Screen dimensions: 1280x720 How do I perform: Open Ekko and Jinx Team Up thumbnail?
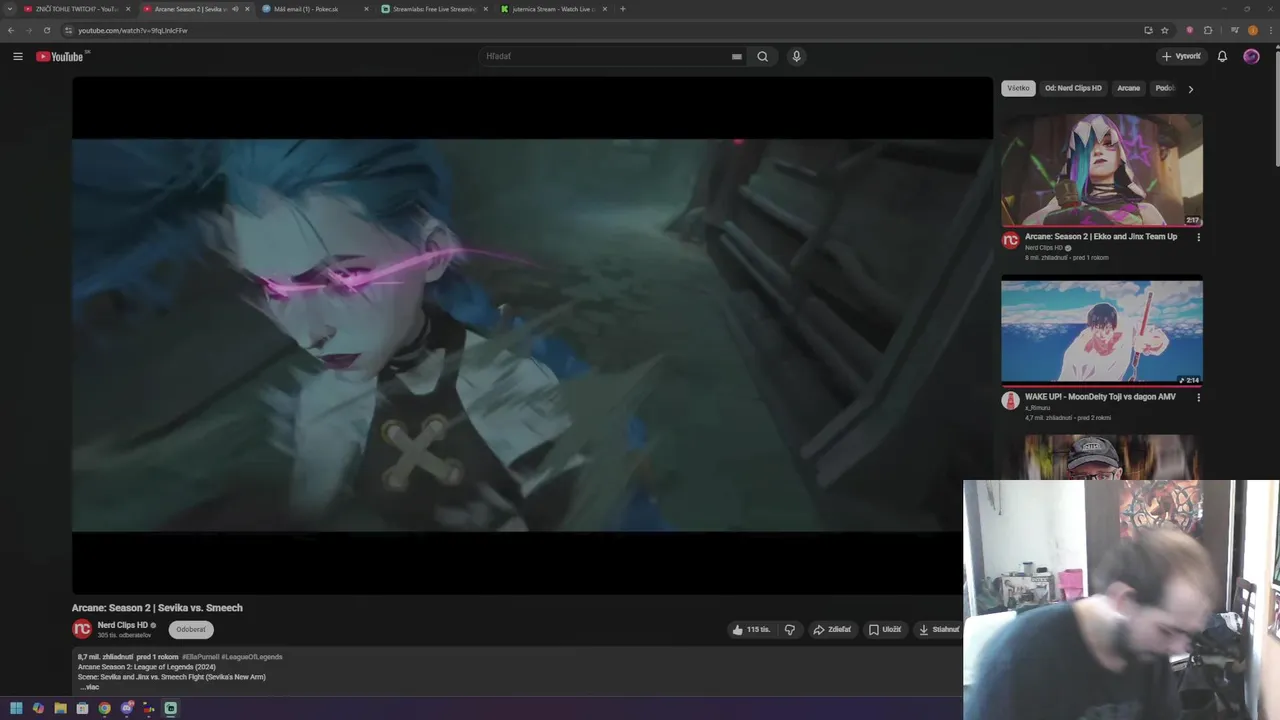pos(1102,170)
